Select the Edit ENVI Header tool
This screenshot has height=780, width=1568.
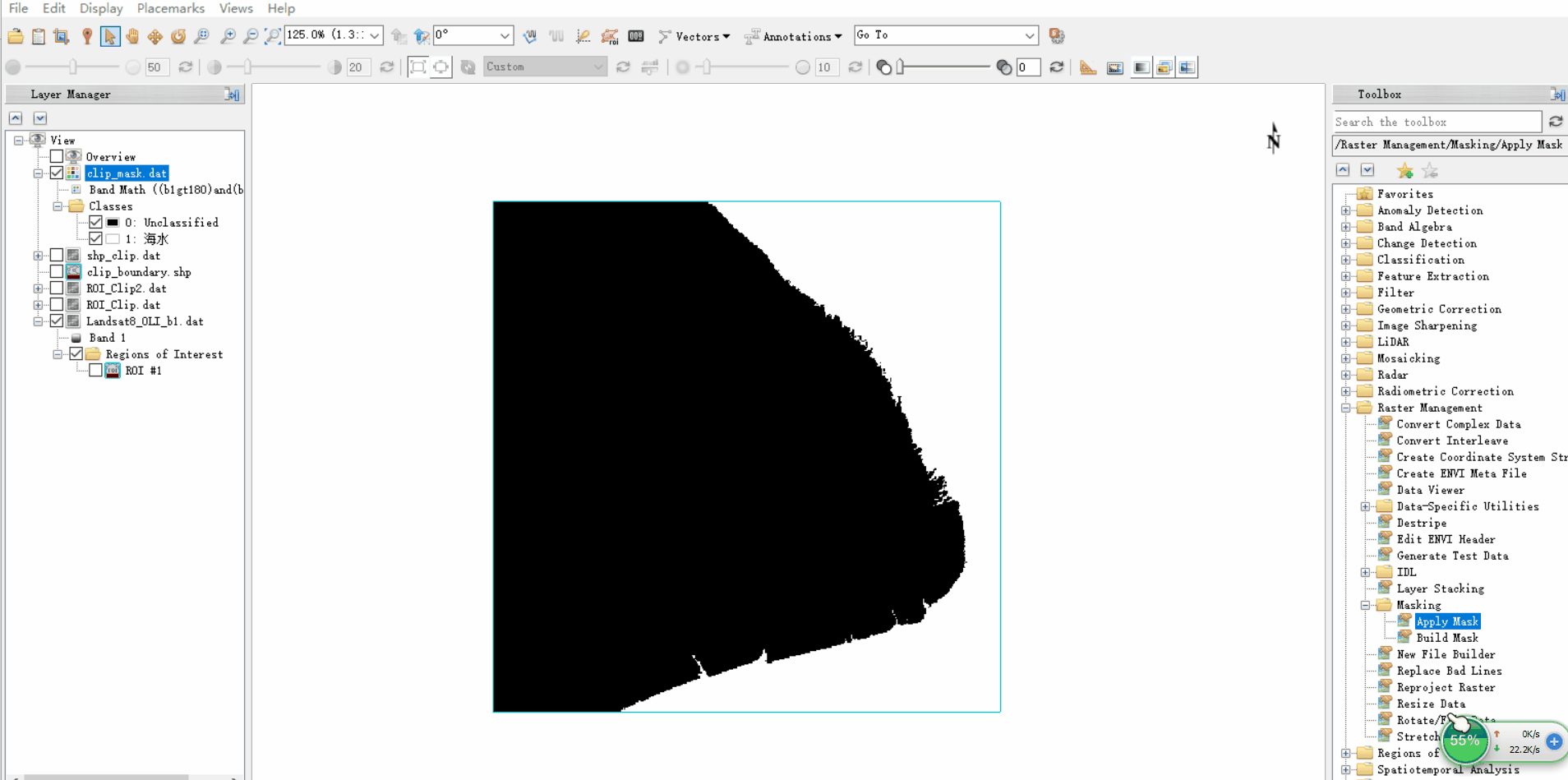[1446, 539]
